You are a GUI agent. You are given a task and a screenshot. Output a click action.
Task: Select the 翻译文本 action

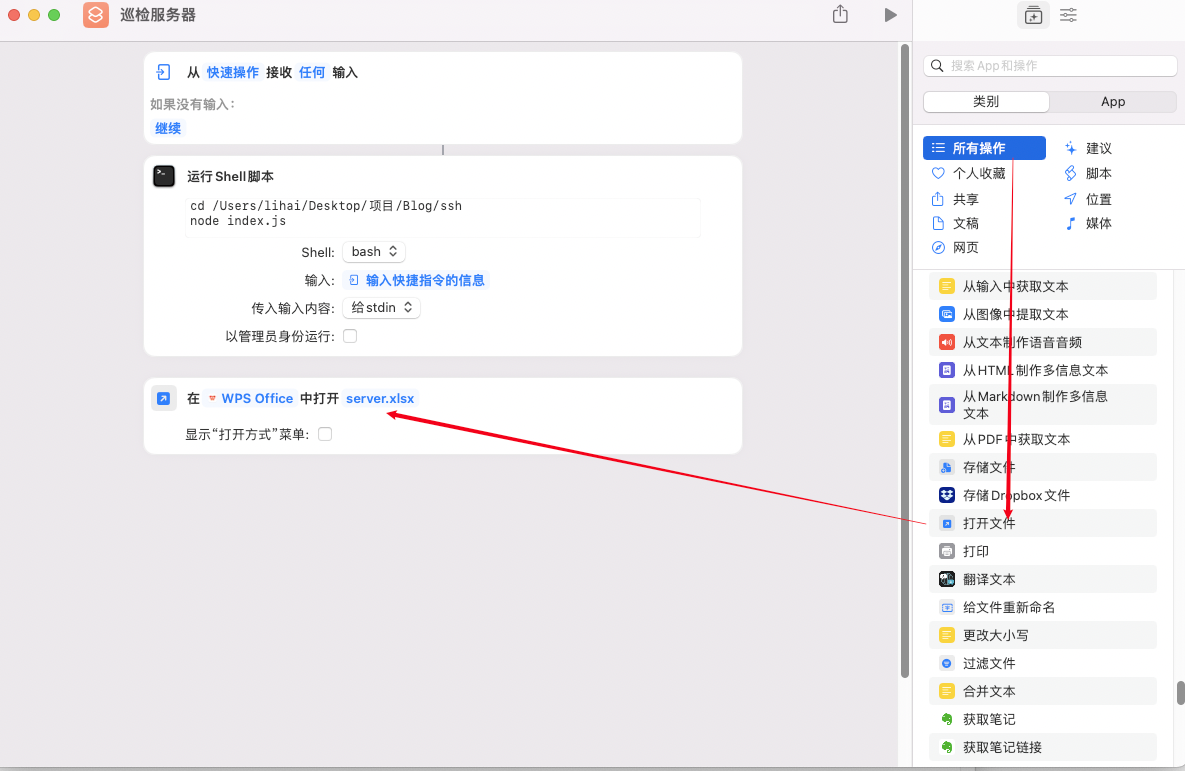click(x=1042, y=579)
